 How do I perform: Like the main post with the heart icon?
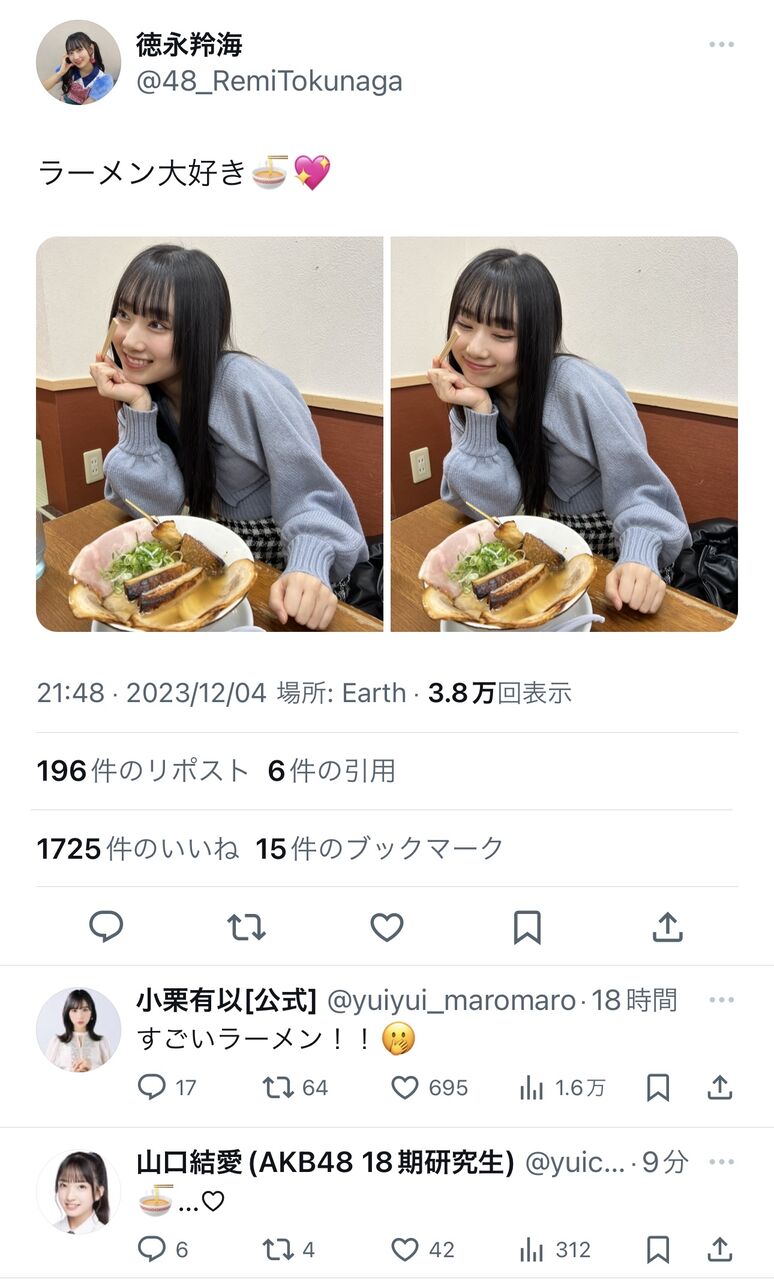tap(387, 927)
